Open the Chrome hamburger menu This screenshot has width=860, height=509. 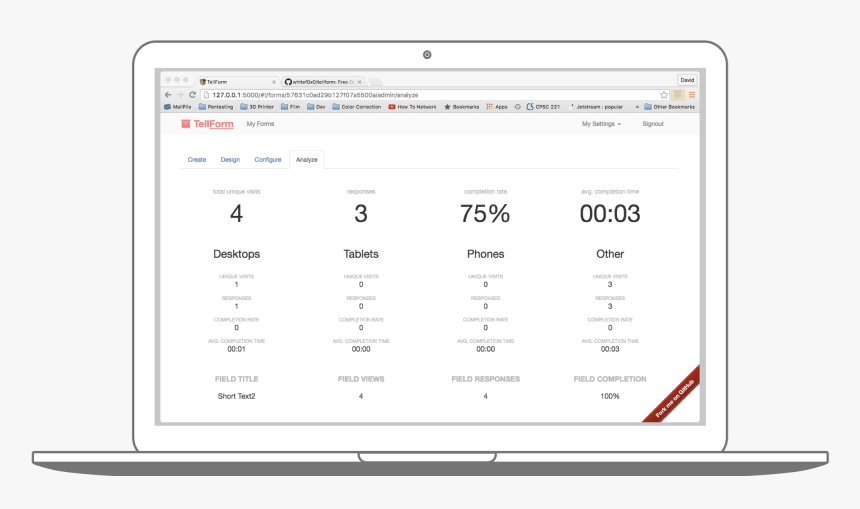click(692, 94)
